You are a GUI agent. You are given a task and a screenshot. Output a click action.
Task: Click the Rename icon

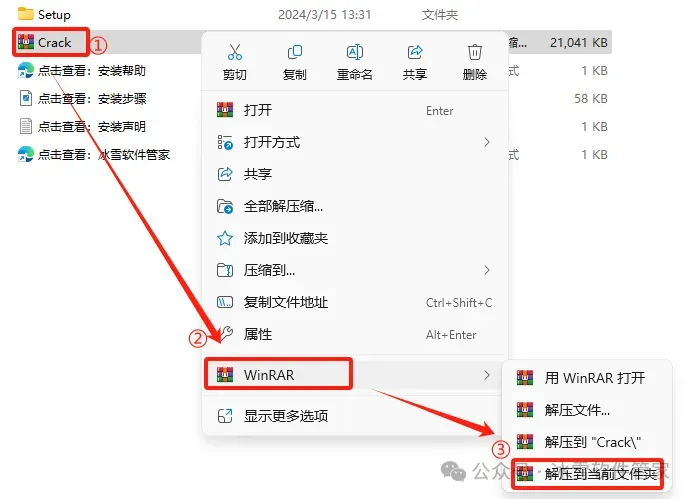click(x=355, y=52)
